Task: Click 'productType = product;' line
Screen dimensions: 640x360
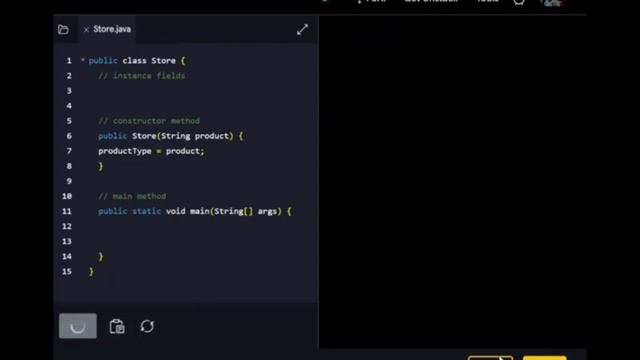Action: [x=151, y=151]
